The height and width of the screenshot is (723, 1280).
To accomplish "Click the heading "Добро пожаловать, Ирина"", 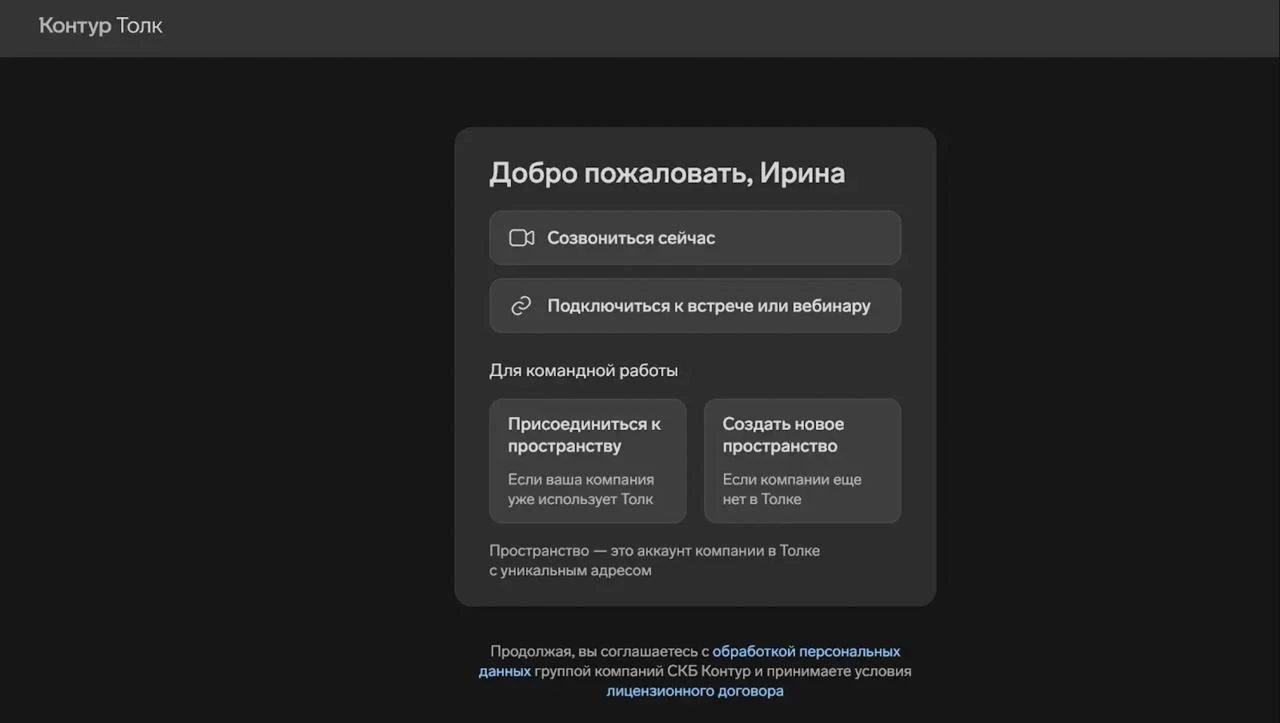I will [x=667, y=172].
